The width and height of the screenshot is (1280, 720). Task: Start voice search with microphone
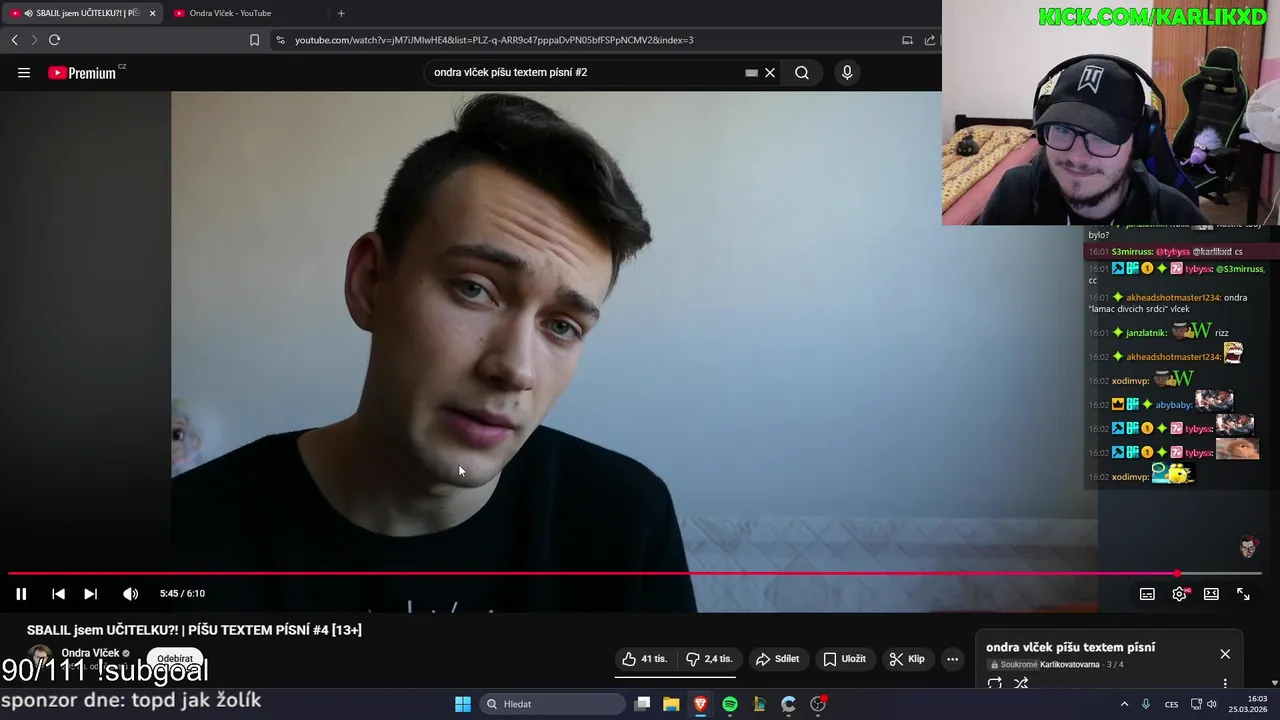point(847,72)
